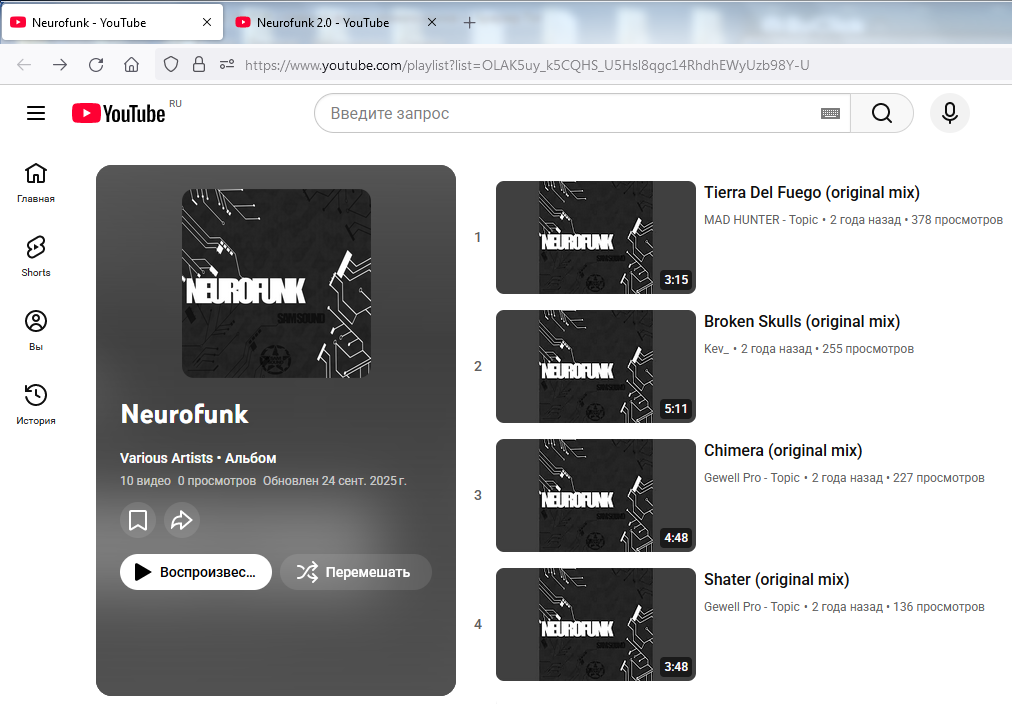Share the Neurofunk playlist

(182, 520)
